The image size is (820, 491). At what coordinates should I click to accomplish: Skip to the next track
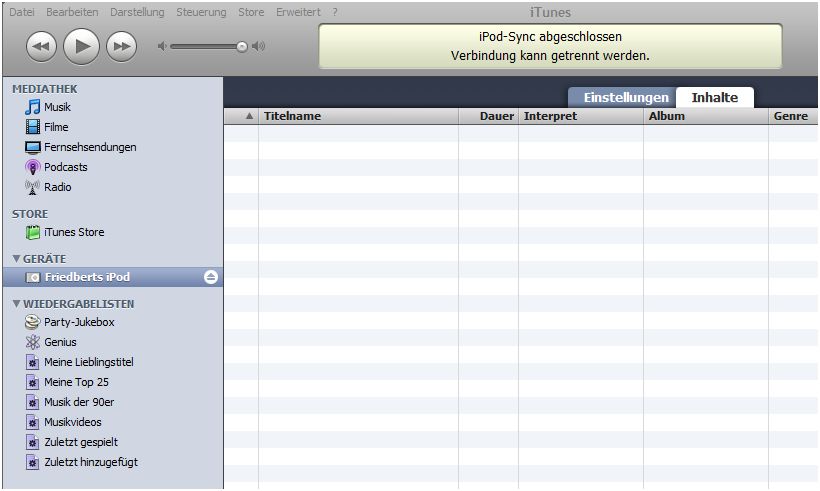(121, 46)
